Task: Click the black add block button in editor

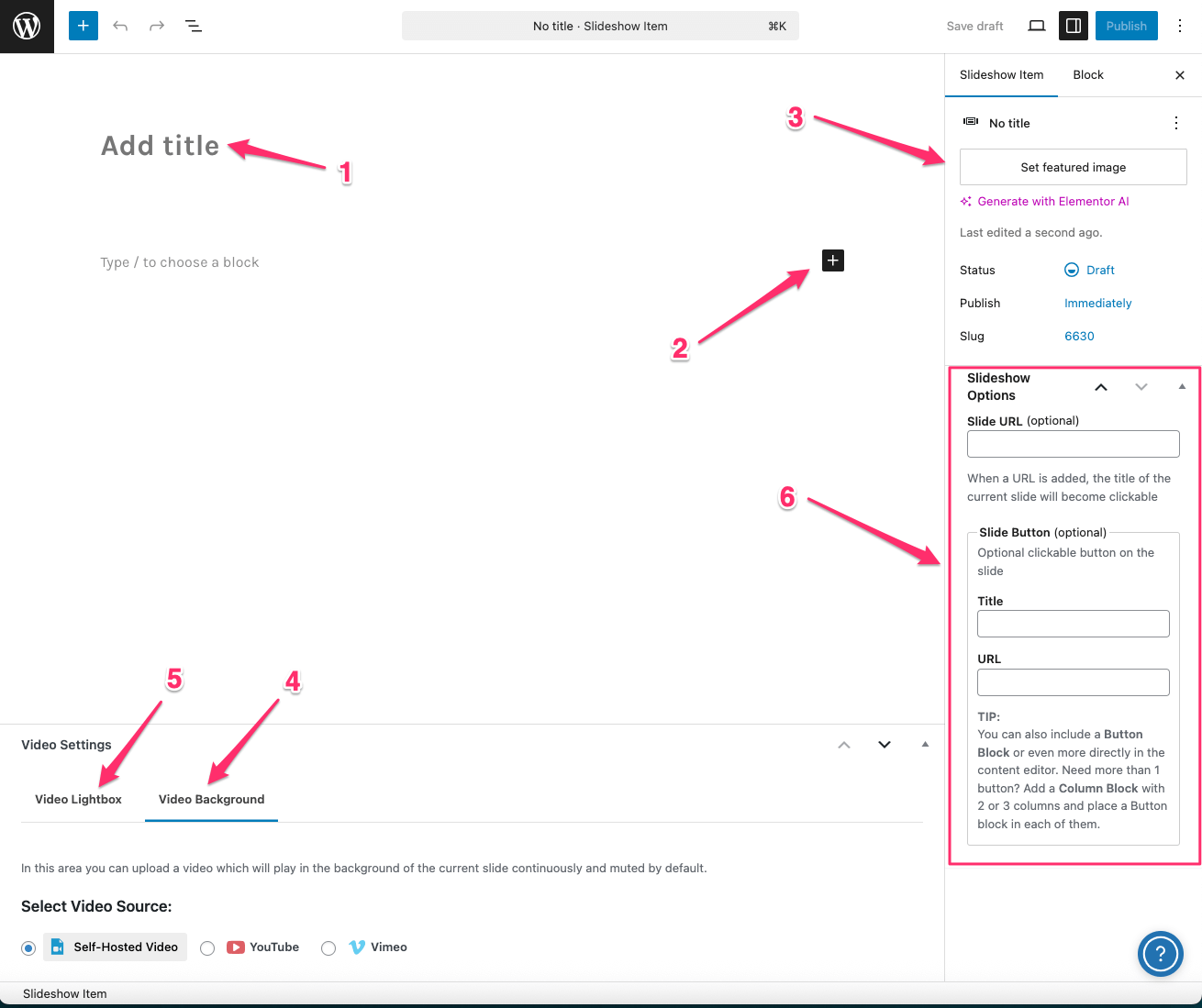Action: [832, 260]
